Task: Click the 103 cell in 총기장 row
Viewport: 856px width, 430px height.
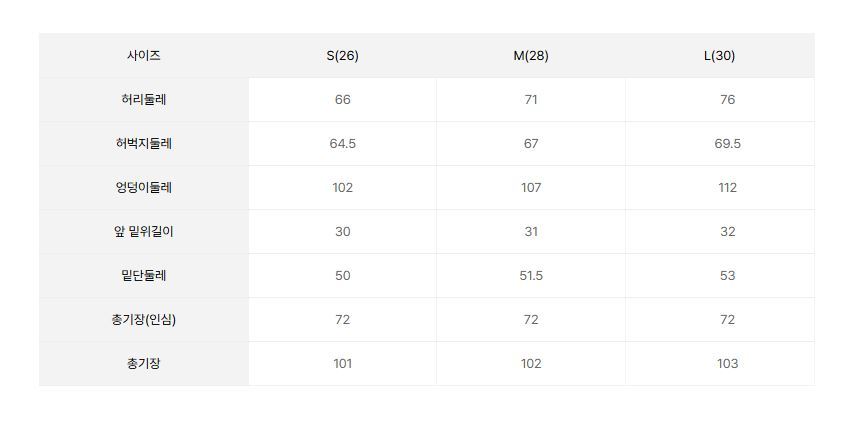Action: [727, 364]
